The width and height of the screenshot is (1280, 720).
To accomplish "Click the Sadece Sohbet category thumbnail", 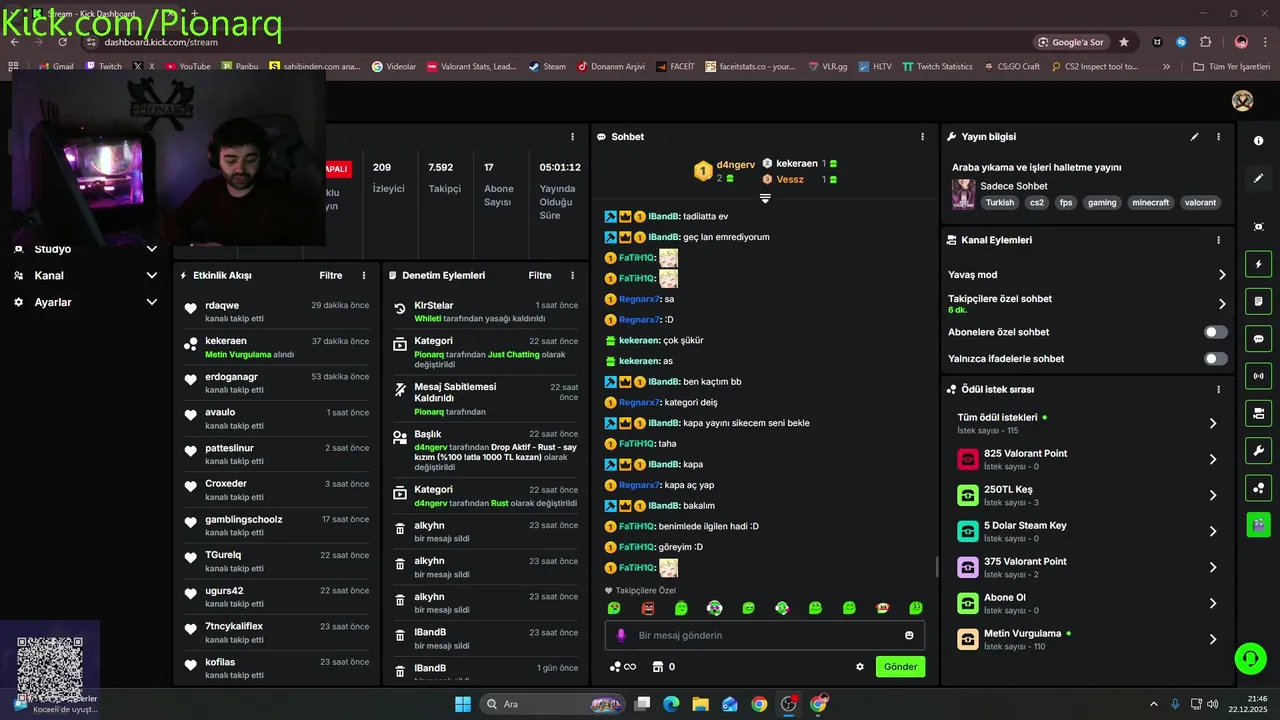I will [x=963, y=194].
